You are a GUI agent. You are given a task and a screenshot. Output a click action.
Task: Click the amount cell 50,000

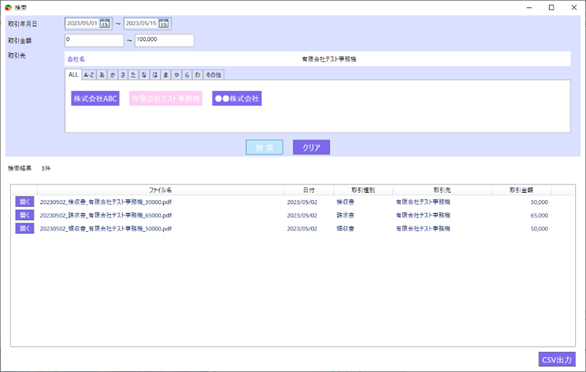click(x=539, y=229)
